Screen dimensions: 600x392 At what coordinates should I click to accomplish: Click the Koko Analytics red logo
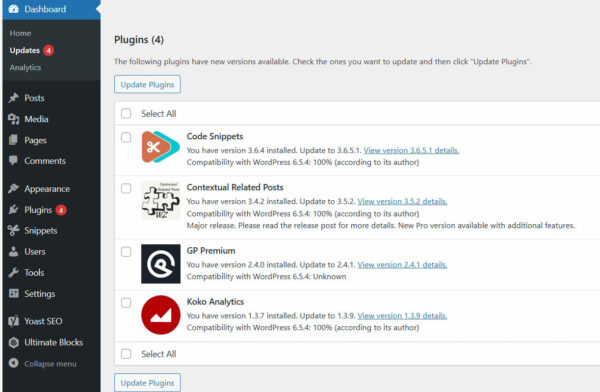[161, 315]
